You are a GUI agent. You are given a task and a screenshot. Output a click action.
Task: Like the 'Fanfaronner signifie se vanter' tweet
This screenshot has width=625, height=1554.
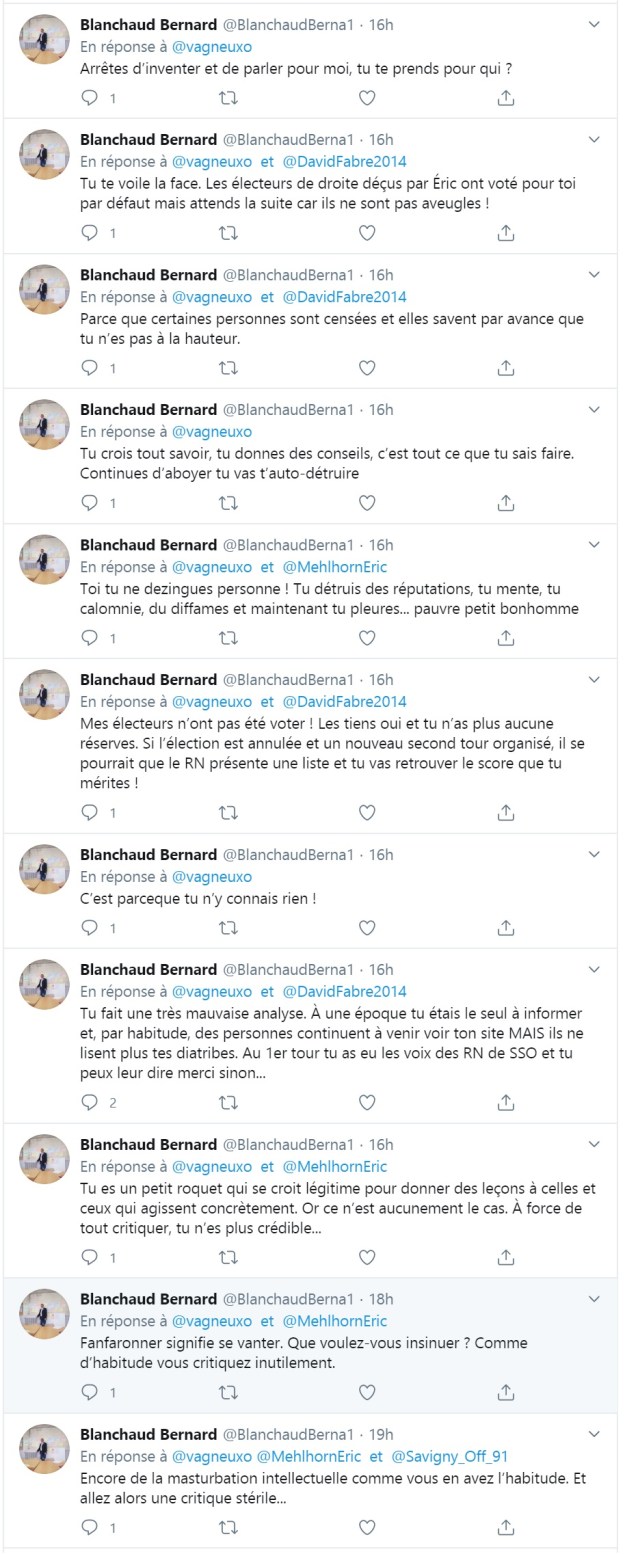pos(367,1392)
